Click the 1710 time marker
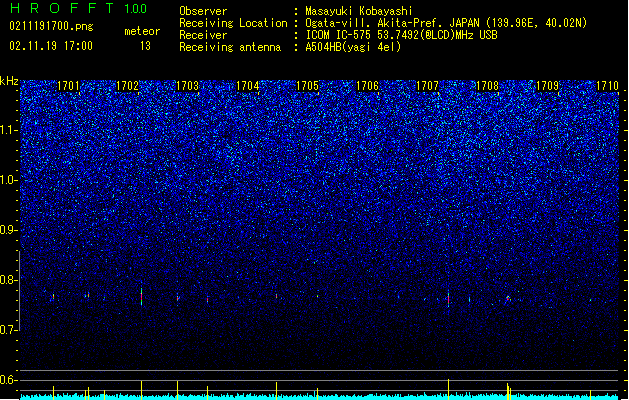629x400 pixels. click(x=607, y=86)
